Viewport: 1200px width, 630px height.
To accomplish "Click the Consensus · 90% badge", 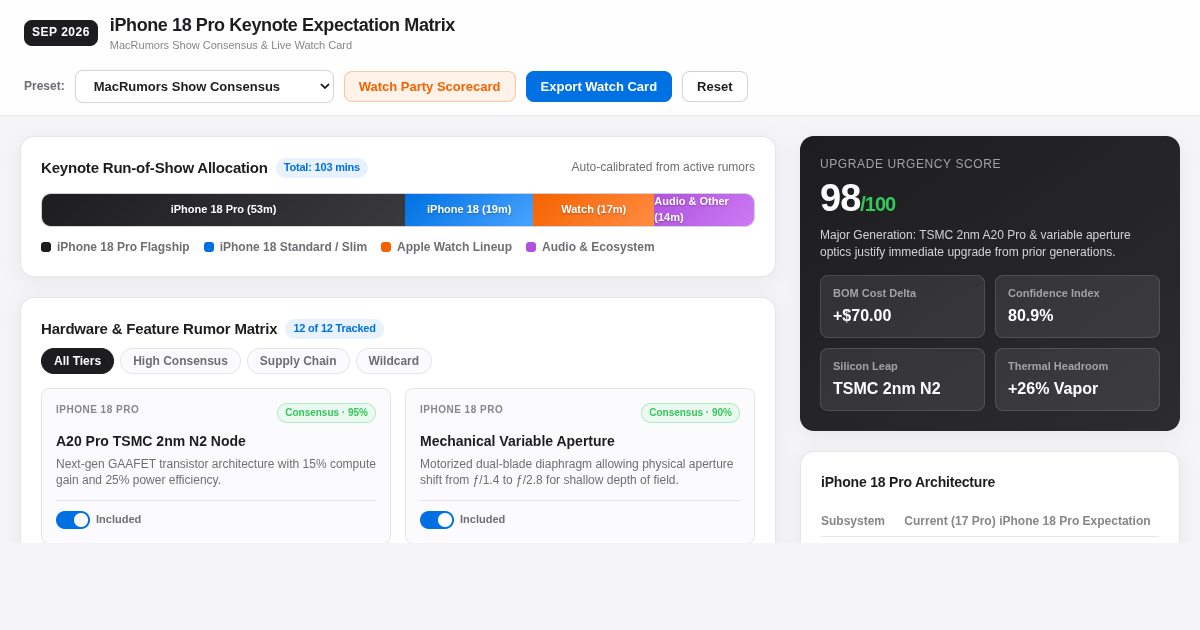I will coord(690,413).
